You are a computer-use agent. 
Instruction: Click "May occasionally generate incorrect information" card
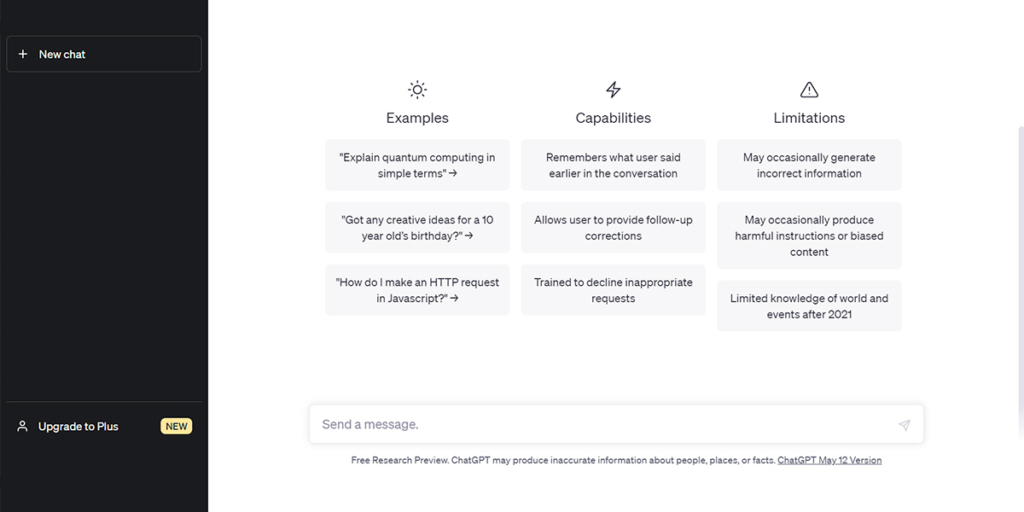pyautogui.click(x=809, y=165)
